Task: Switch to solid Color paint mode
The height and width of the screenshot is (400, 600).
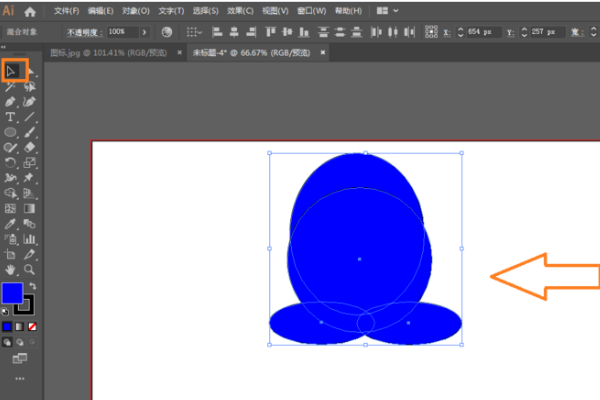Action: point(7,326)
